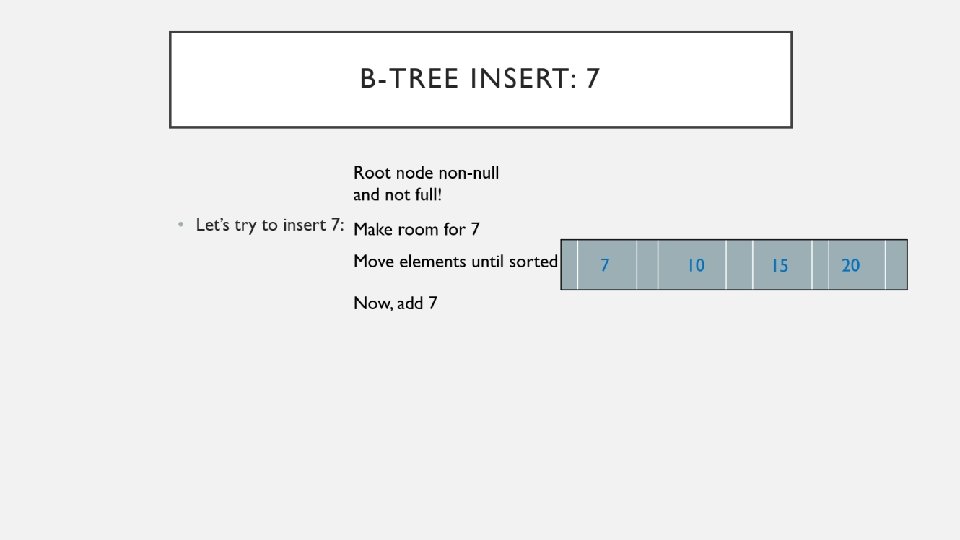Select 'Move elements until sorted' line
960x540 pixels.
pyautogui.click(x=455, y=261)
